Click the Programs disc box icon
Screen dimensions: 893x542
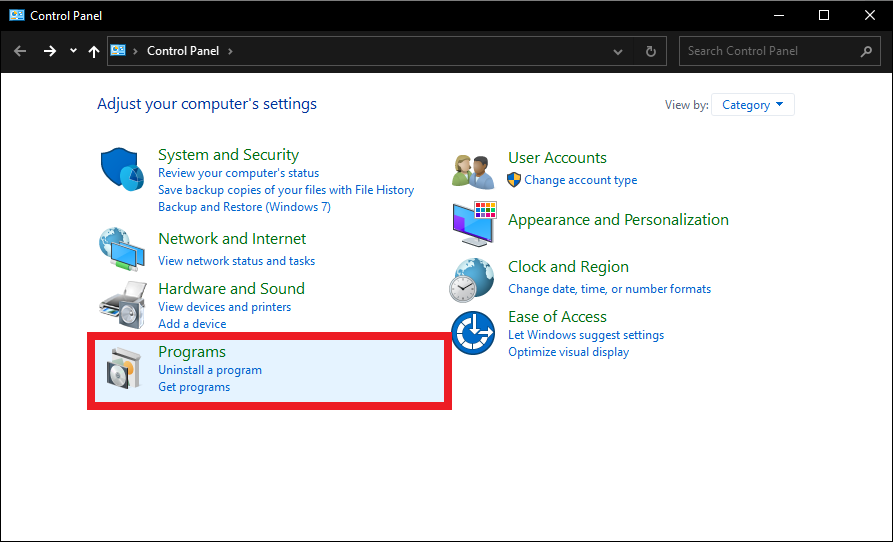point(125,369)
